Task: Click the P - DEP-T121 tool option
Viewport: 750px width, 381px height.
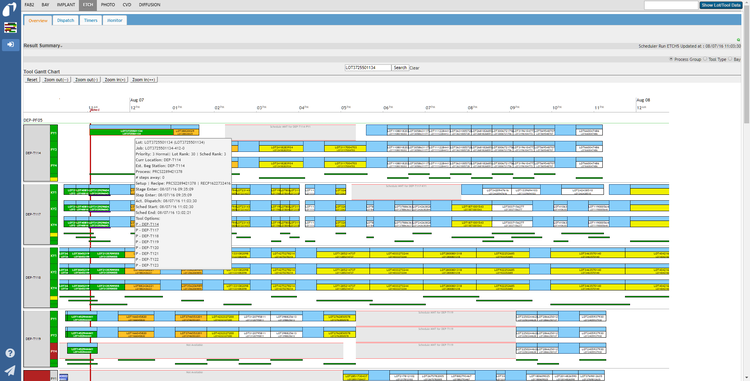Action: [147, 253]
